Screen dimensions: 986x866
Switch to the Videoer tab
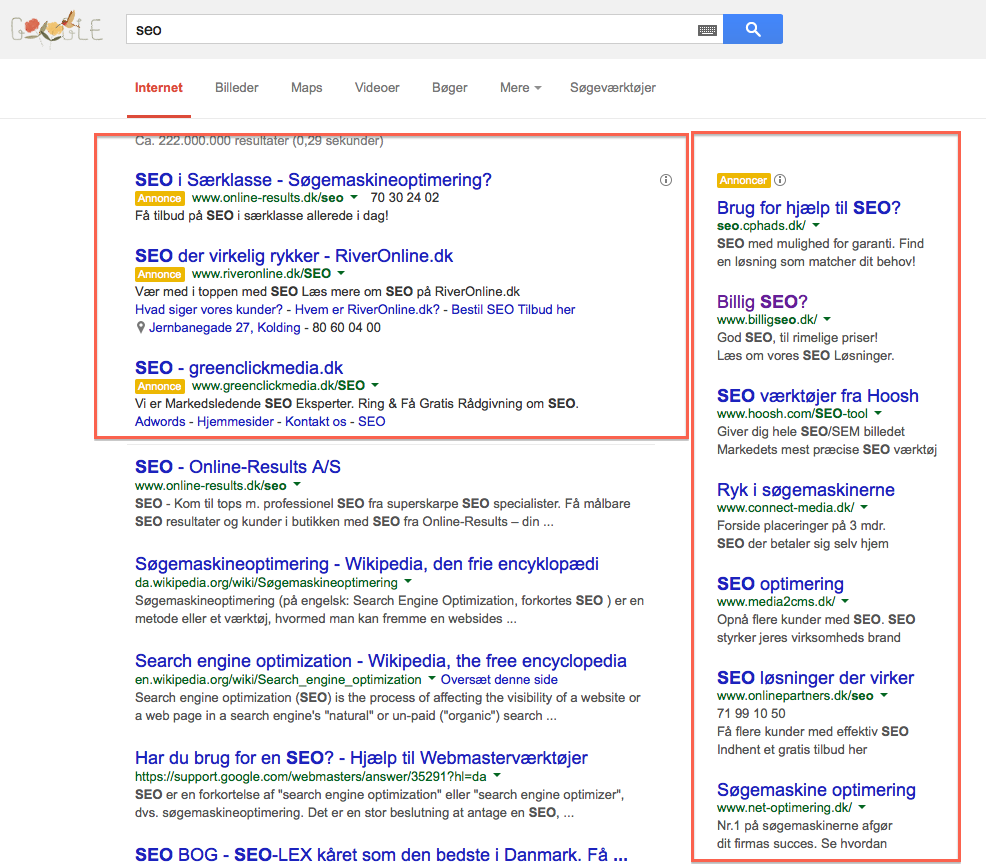click(x=377, y=87)
